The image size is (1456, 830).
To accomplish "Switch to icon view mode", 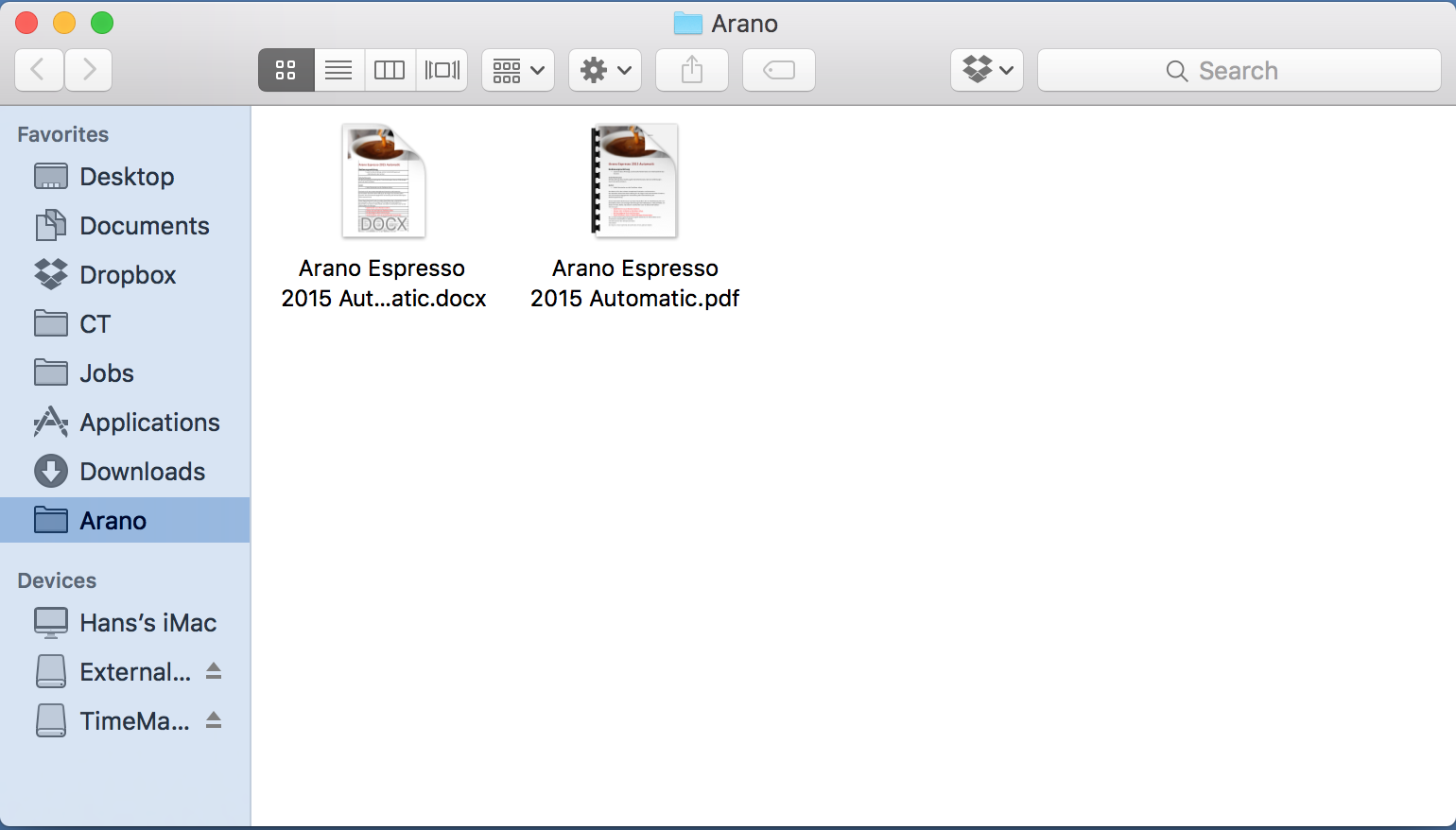I will pyautogui.click(x=286, y=70).
